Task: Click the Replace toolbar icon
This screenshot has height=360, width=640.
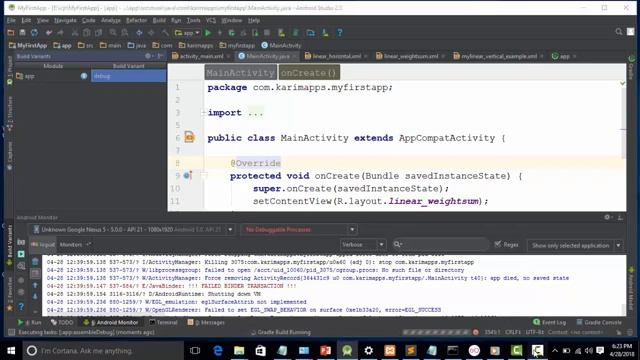Action: point(124,33)
